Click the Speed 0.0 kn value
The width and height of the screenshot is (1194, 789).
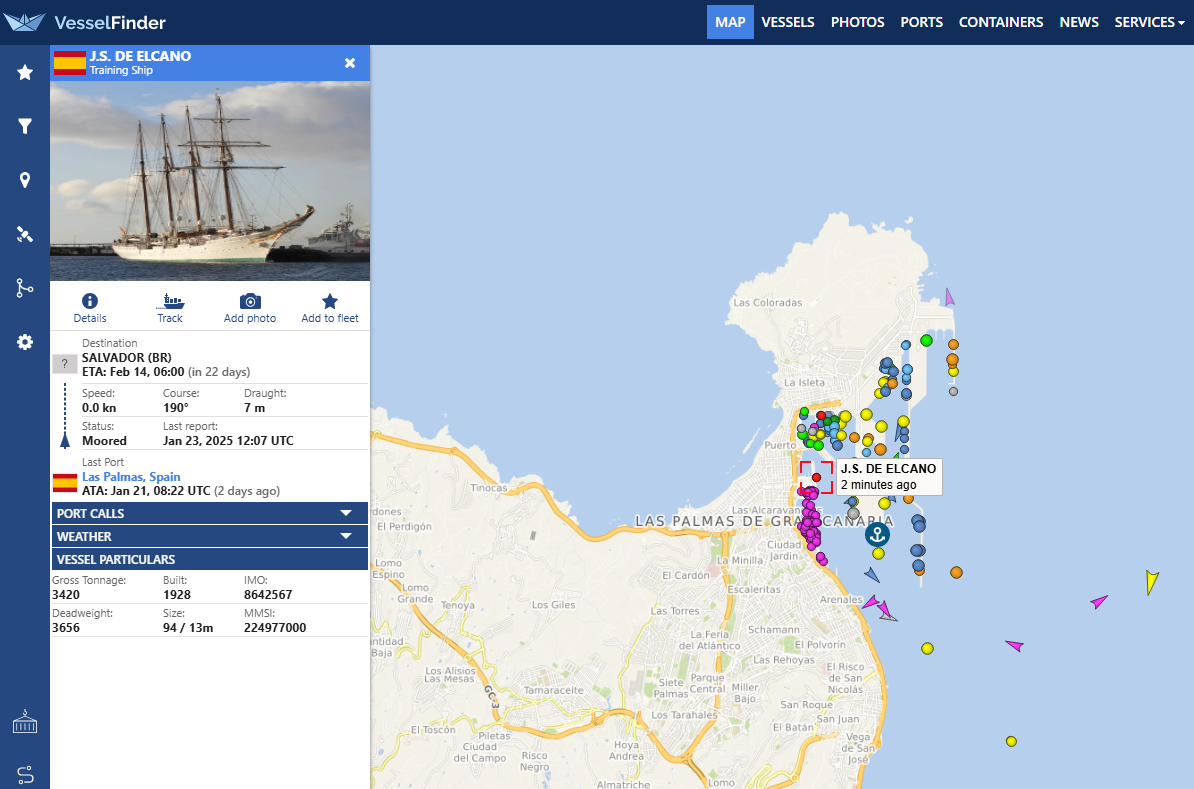coord(99,407)
